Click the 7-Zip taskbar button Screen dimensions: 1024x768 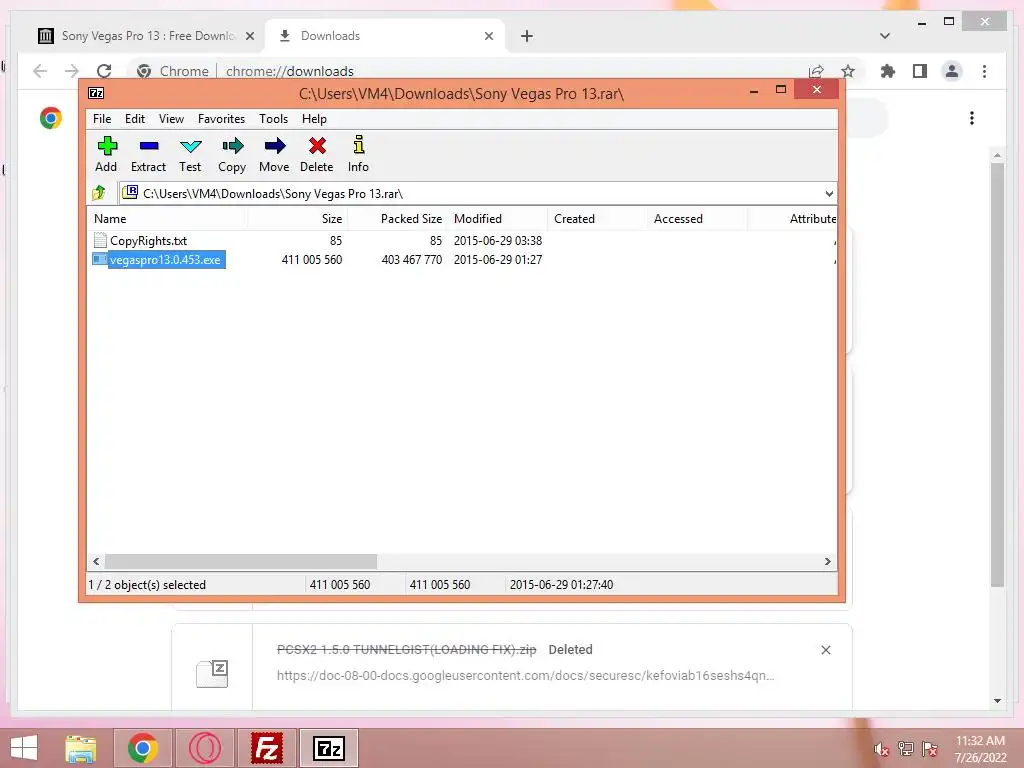point(329,748)
